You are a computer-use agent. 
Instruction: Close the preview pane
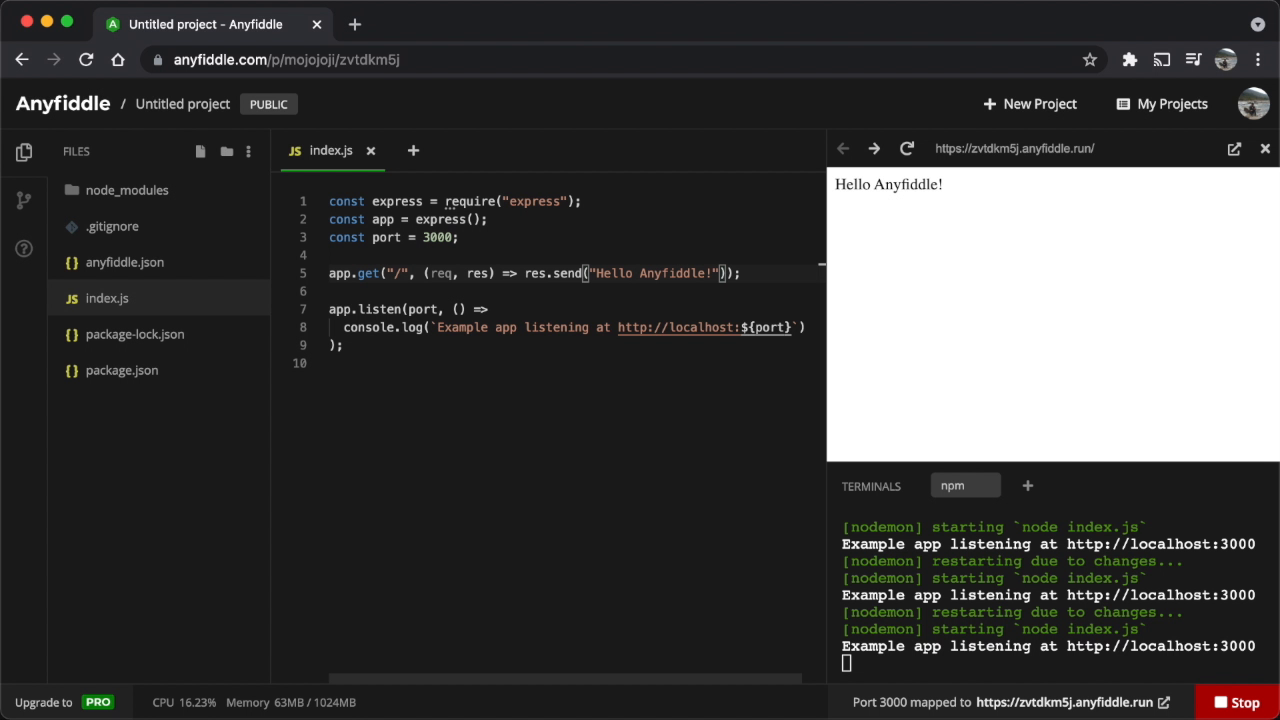click(x=1265, y=148)
